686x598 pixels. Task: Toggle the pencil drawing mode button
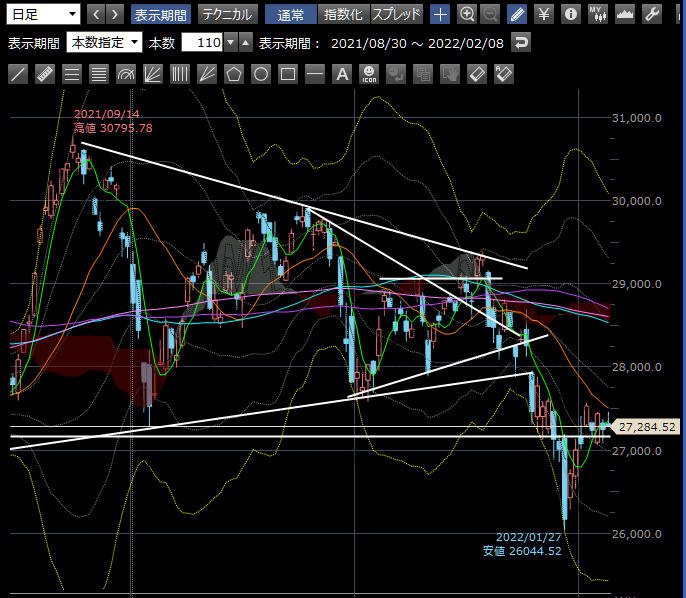(x=517, y=14)
